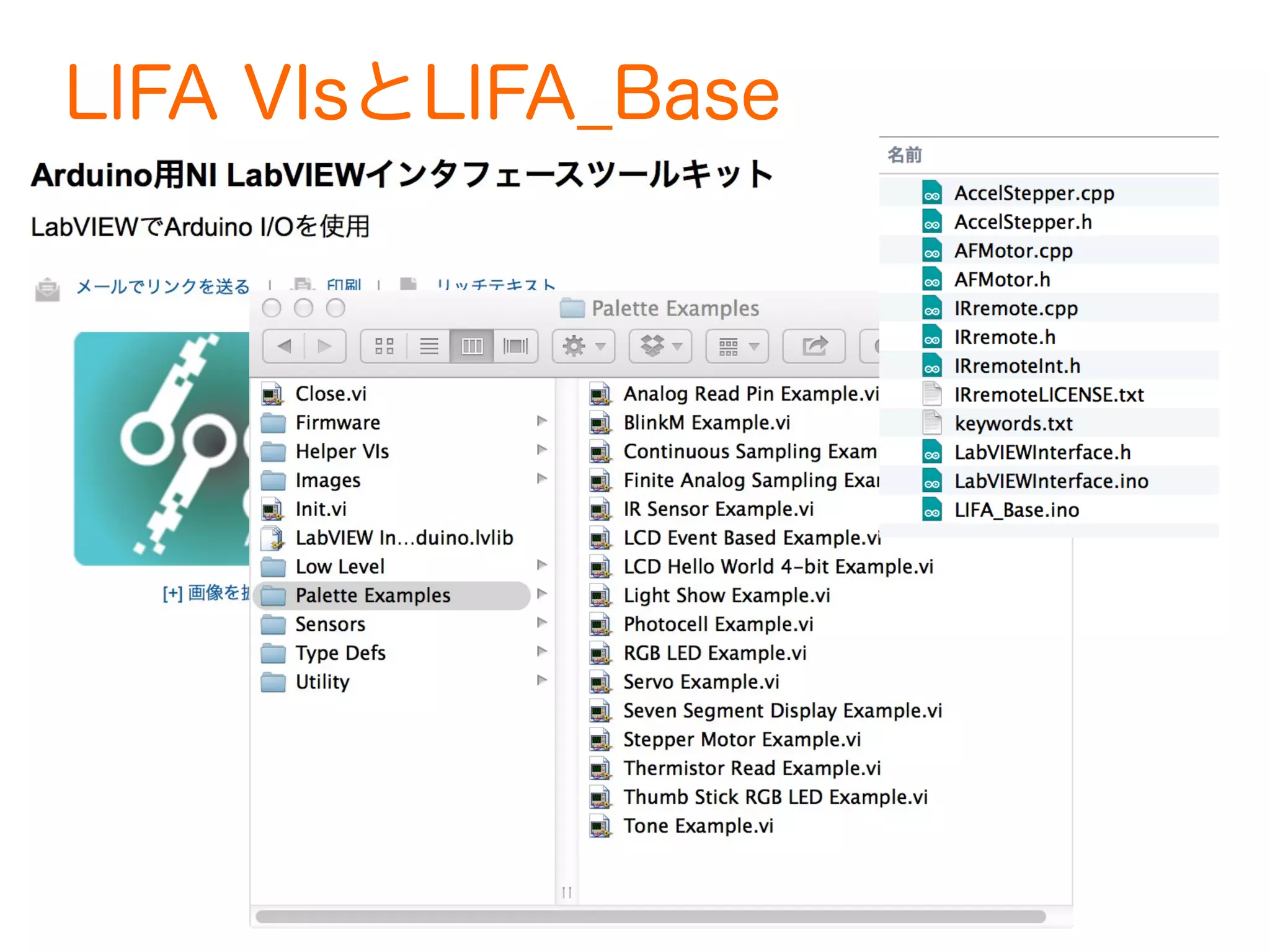Select Stepper Motor Example.vi icon

coord(600,740)
